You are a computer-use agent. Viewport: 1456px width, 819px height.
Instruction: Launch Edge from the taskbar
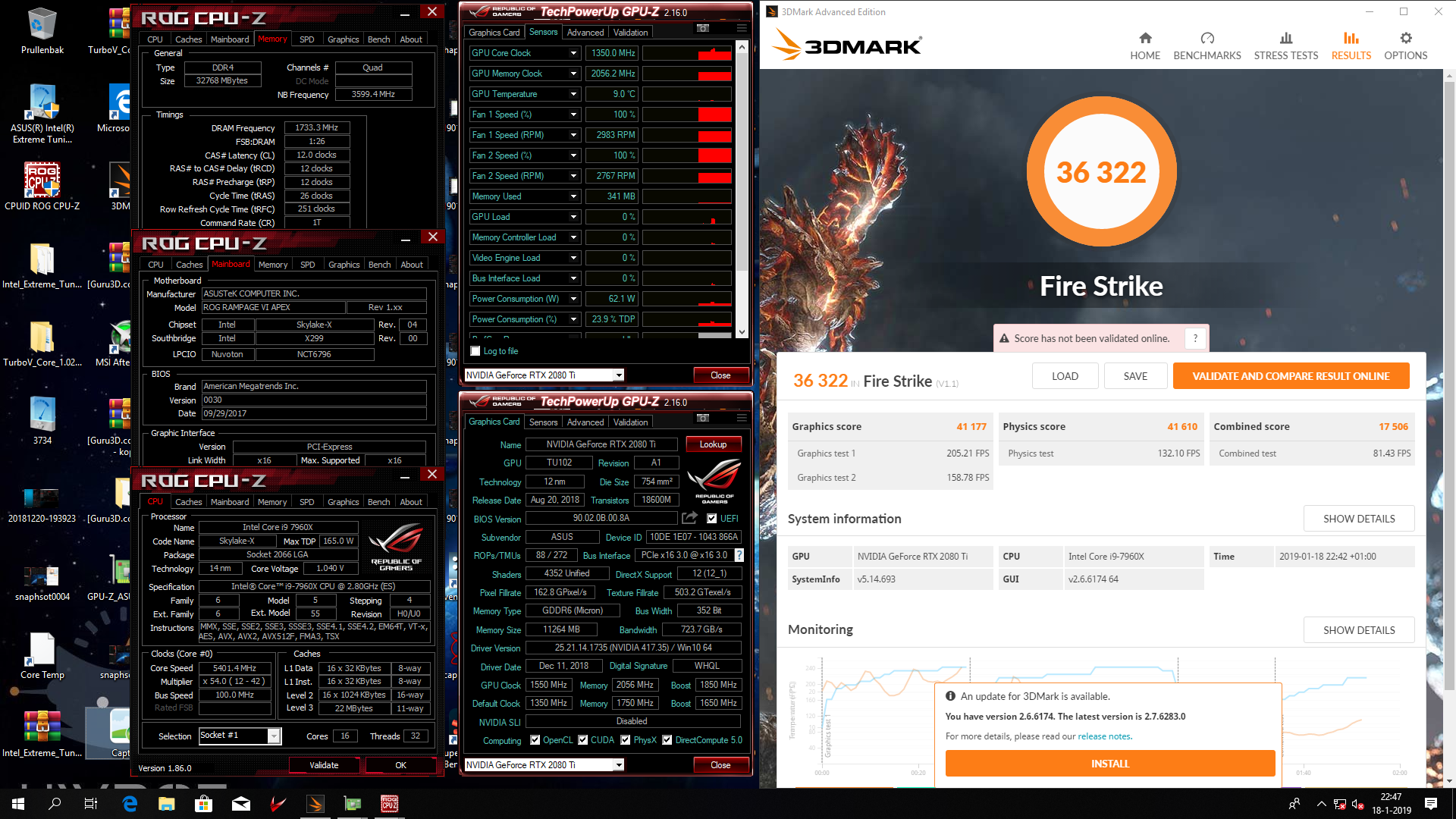point(130,804)
